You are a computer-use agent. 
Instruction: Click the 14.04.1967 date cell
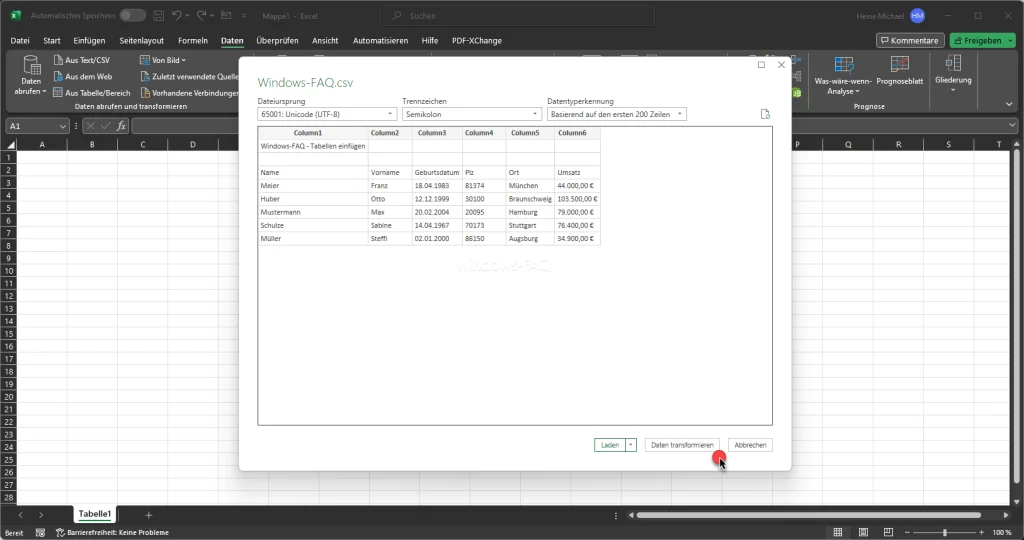[x=437, y=225]
